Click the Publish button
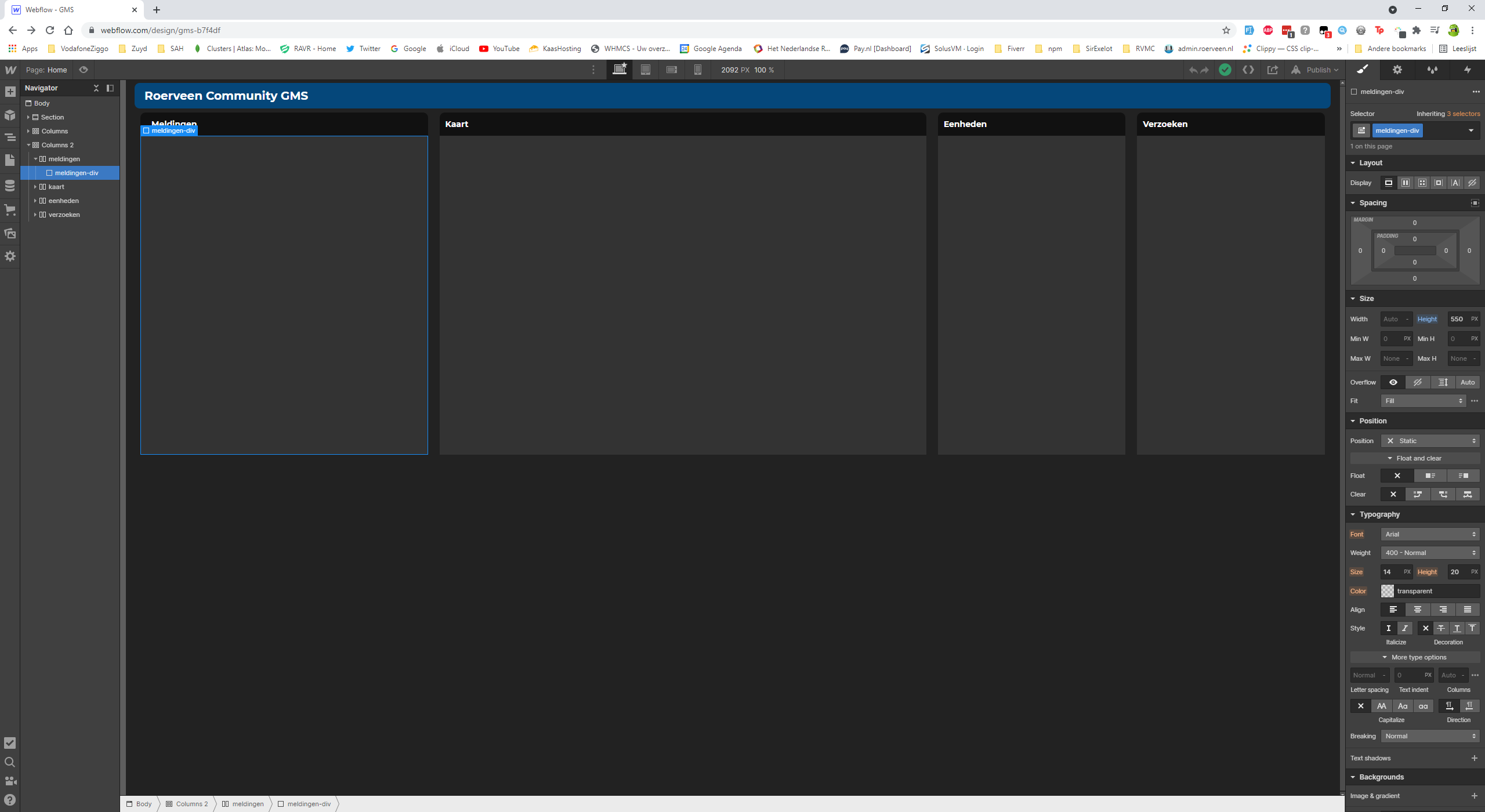Viewport: 1485px width, 812px height. click(x=1317, y=70)
